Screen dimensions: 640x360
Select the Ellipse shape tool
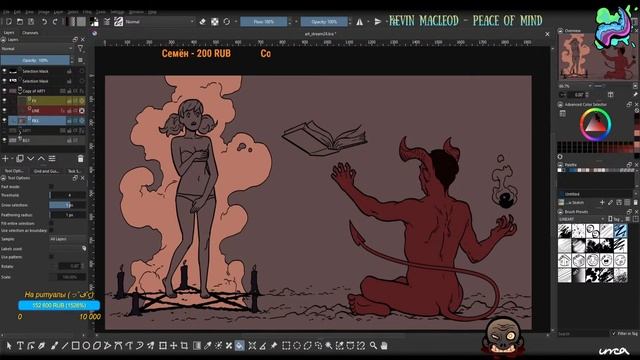point(86,346)
